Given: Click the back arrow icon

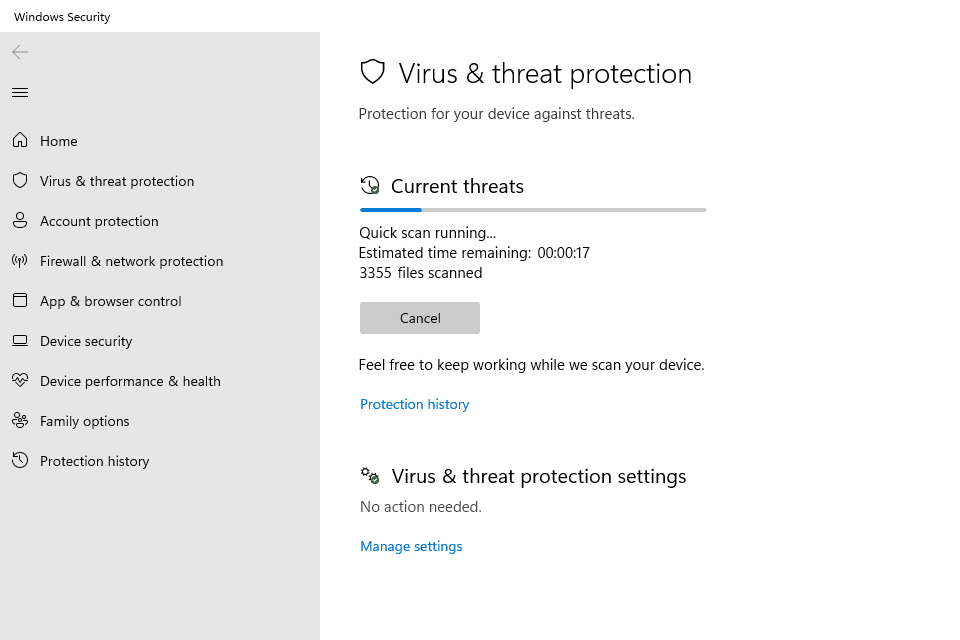Looking at the screenshot, I should (x=20, y=52).
